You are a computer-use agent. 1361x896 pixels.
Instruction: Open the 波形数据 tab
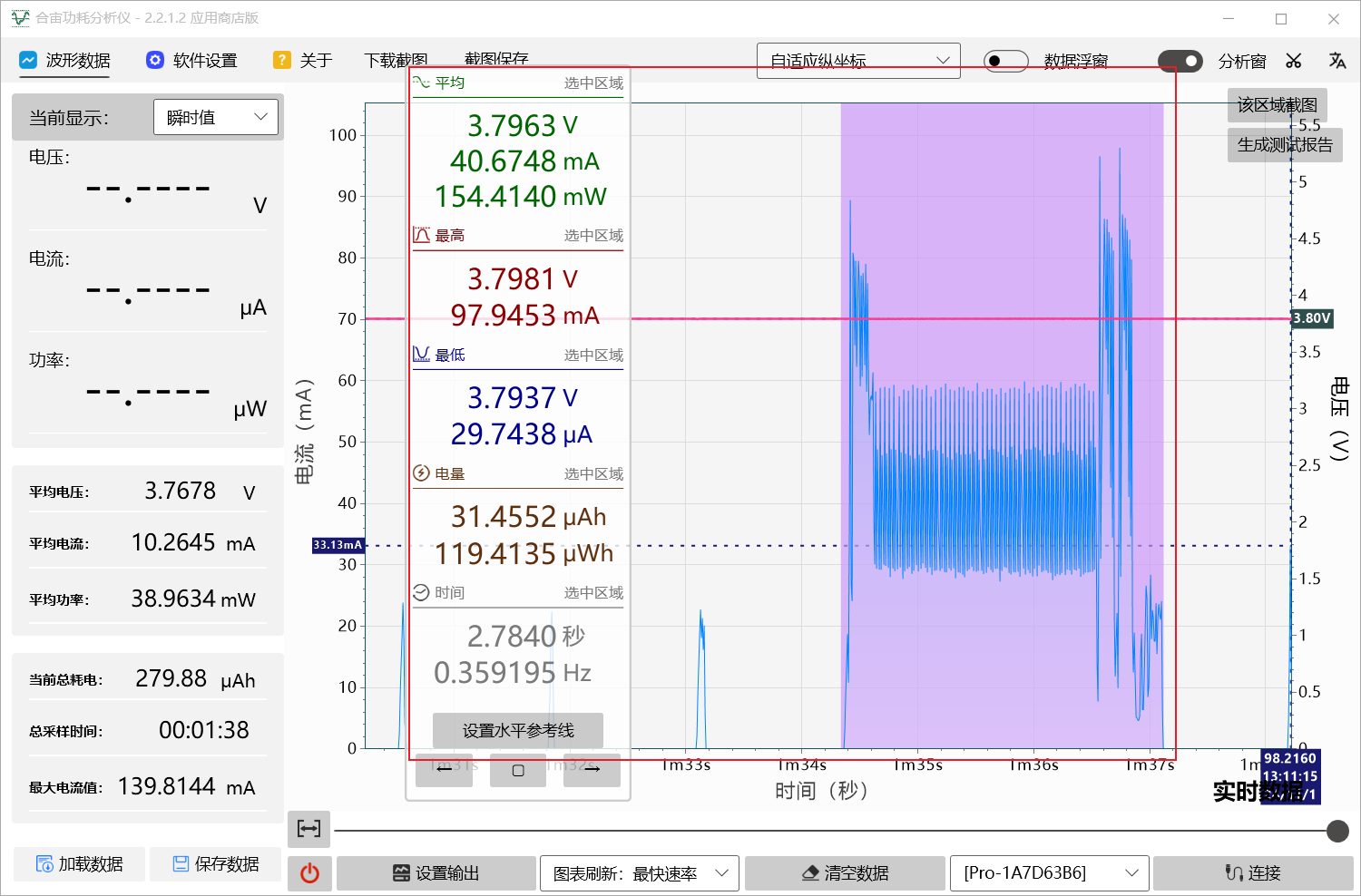[x=64, y=60]
